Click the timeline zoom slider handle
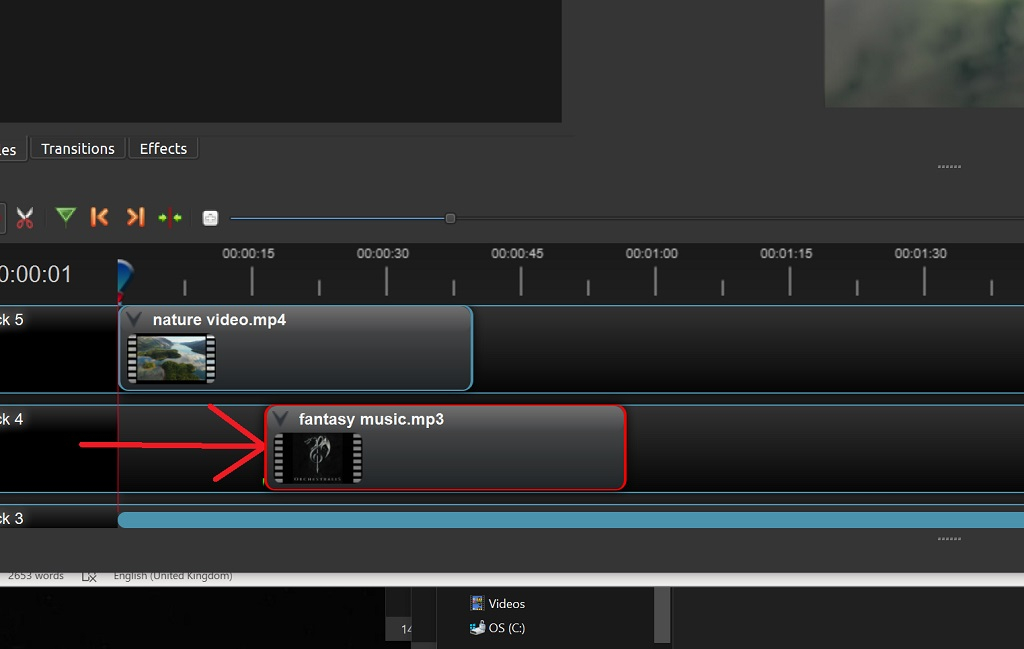This screenshot has height=649, width=1024. (x=450, y=218)
